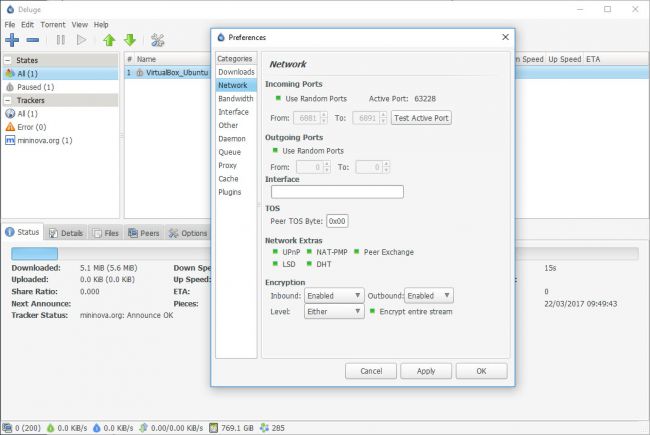Click the Test Active Port button
The height and width of the screenshot is (435, 650).
tap(421, 118)
